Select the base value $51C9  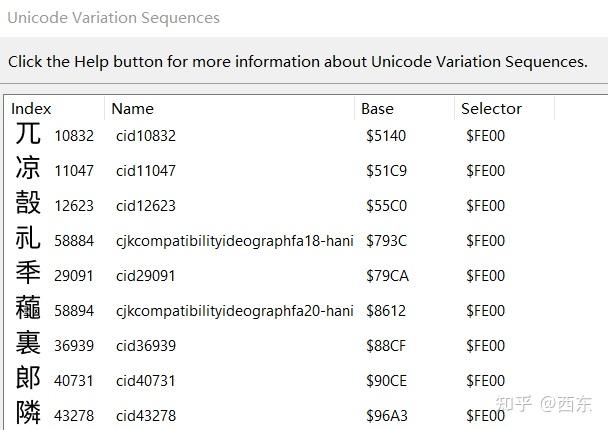point(386,171)
